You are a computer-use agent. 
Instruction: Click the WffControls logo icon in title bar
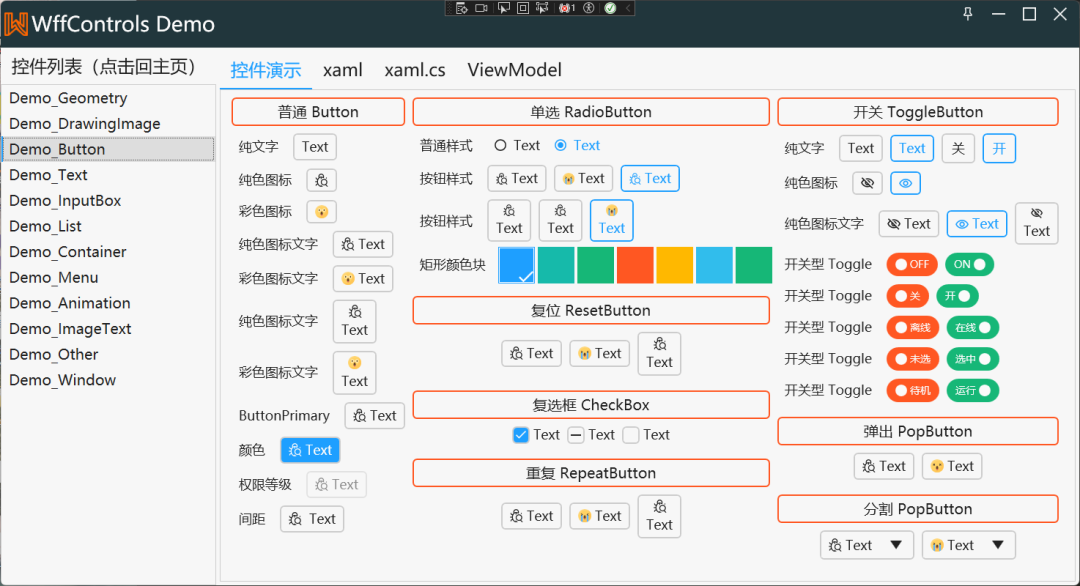pyautogui.click(x=16, y=23)
